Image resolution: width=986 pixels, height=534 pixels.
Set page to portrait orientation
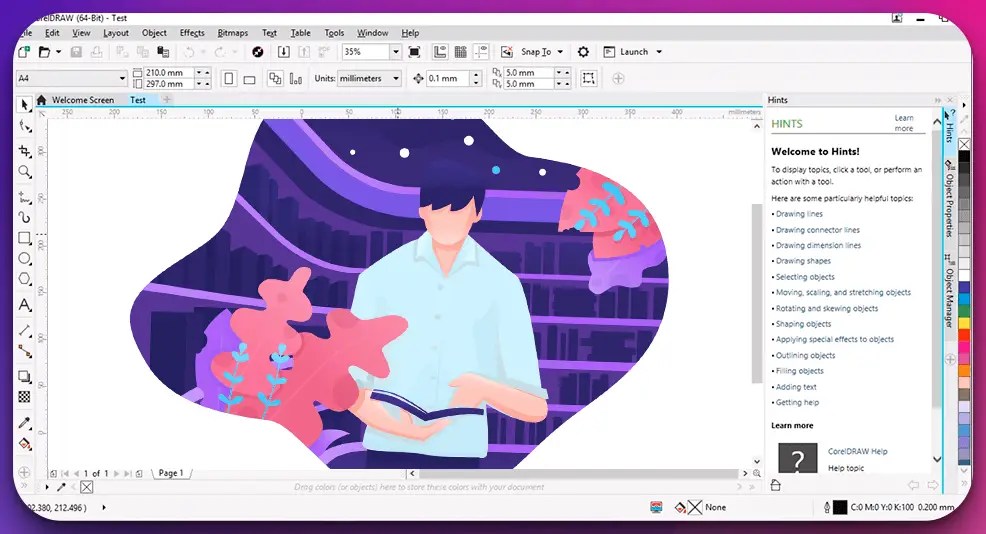(x=229, y=79)
